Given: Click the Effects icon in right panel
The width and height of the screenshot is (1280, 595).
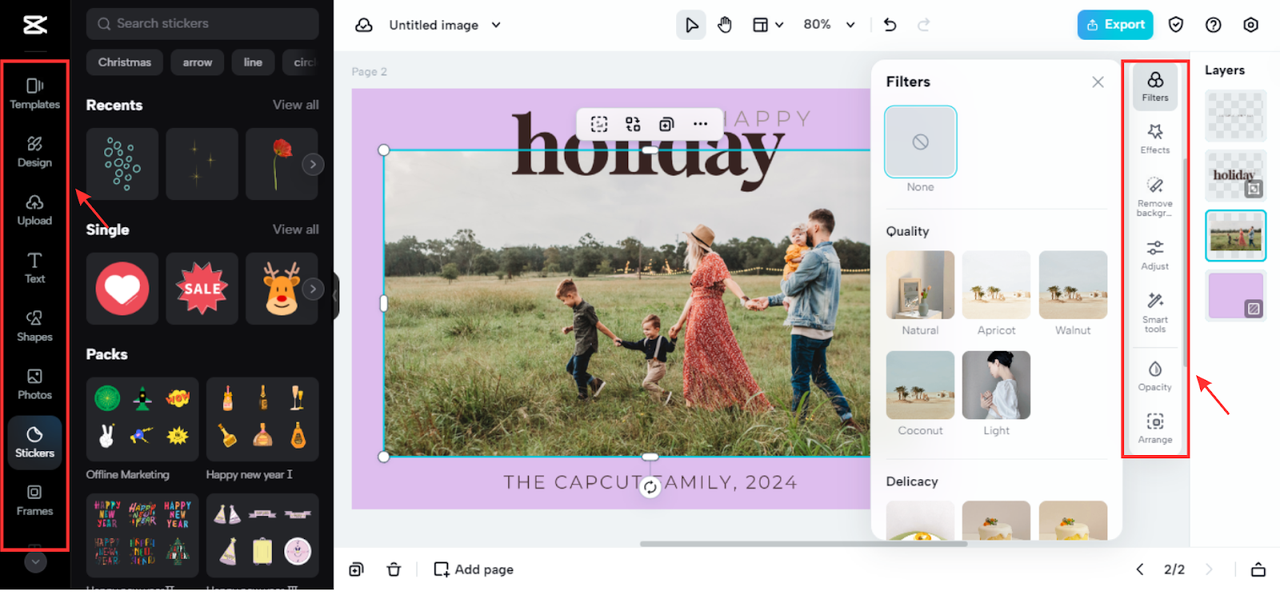Looking at the screenshot, I should pyautogui.click(x=1155, y=138).
